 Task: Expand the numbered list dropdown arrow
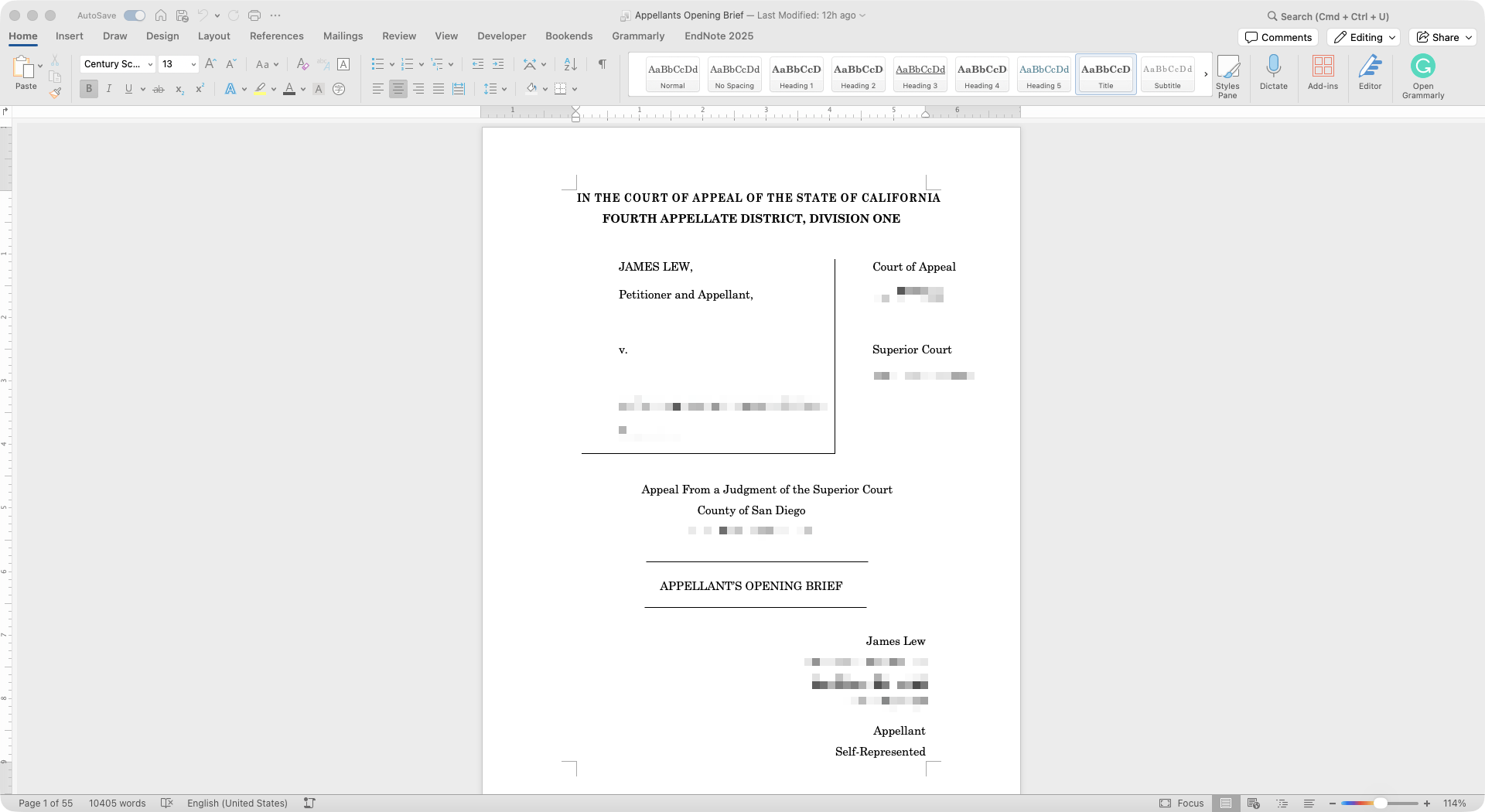pyautogui.click(x=421, y=64)
